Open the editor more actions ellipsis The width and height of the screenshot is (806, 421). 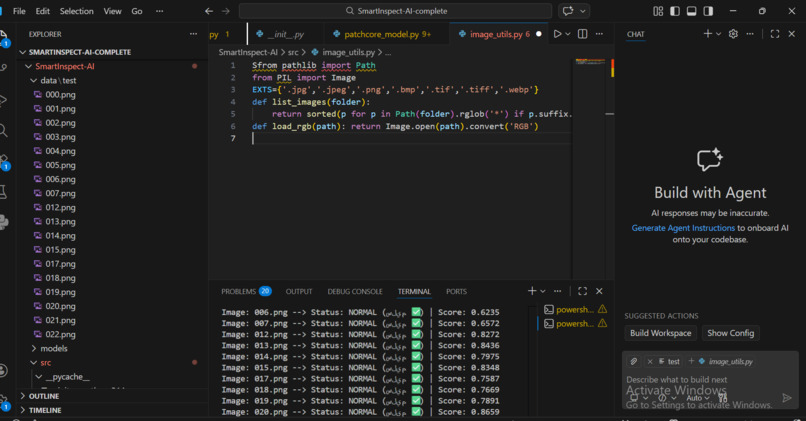599,34
